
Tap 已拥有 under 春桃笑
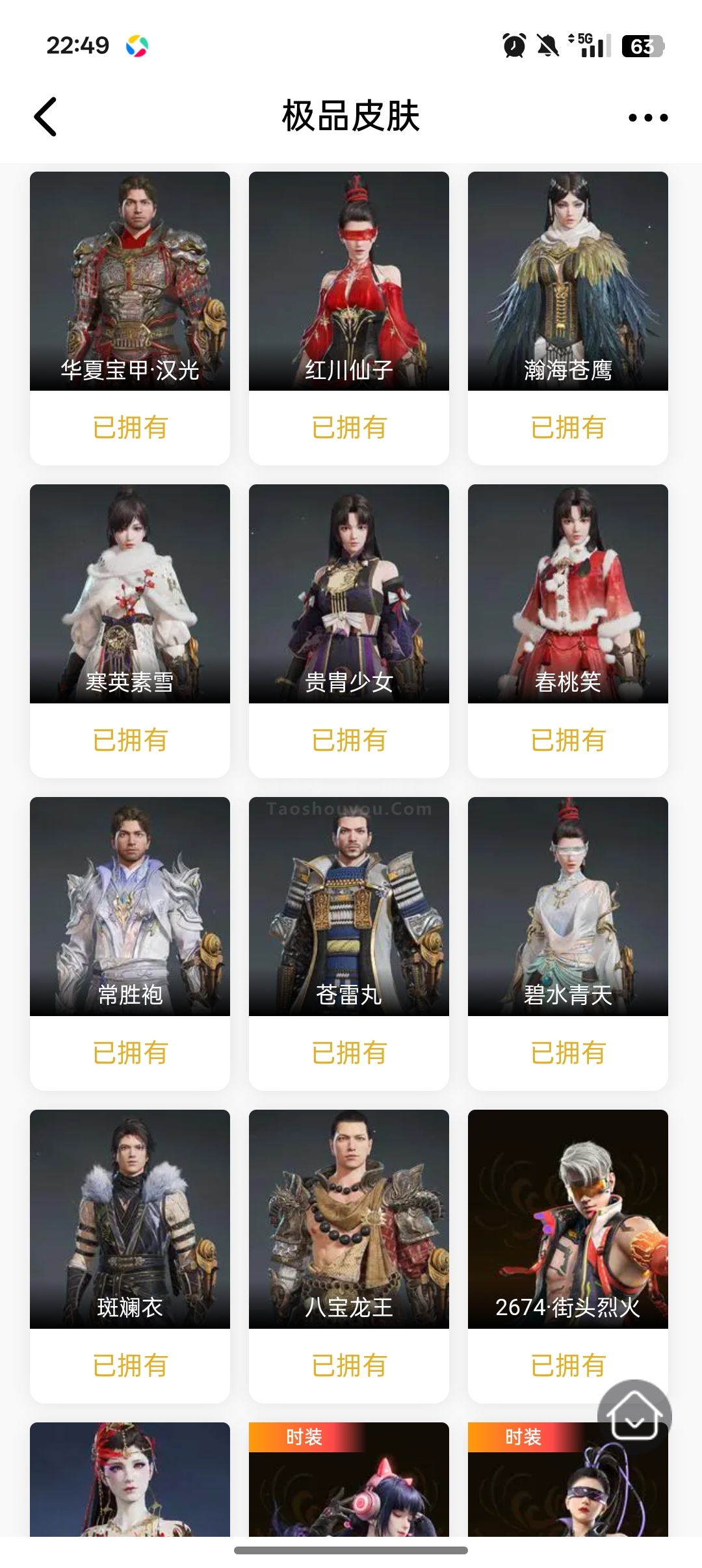pos(568,740)
